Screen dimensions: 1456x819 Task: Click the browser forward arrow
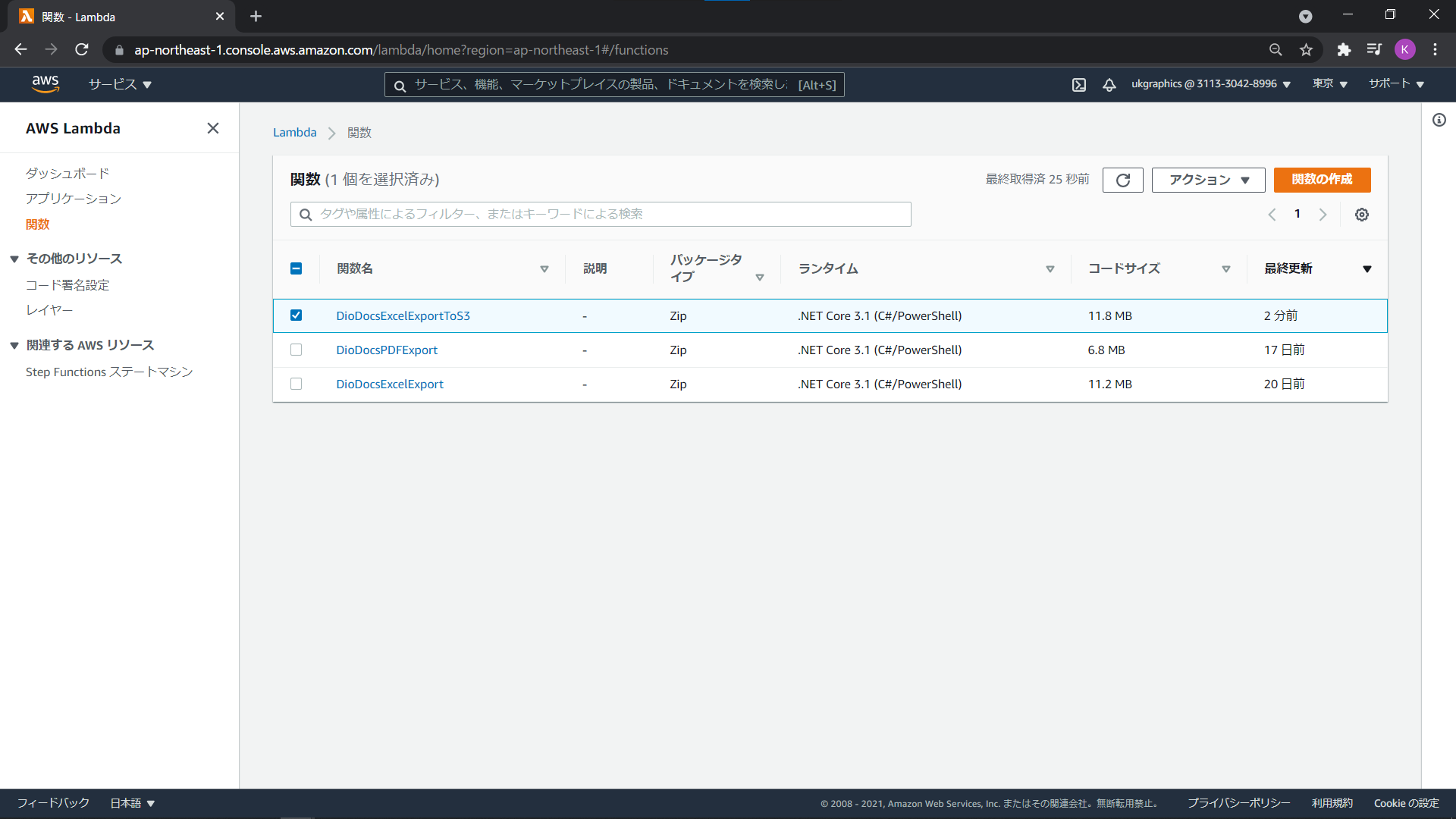tap(51, 49)
